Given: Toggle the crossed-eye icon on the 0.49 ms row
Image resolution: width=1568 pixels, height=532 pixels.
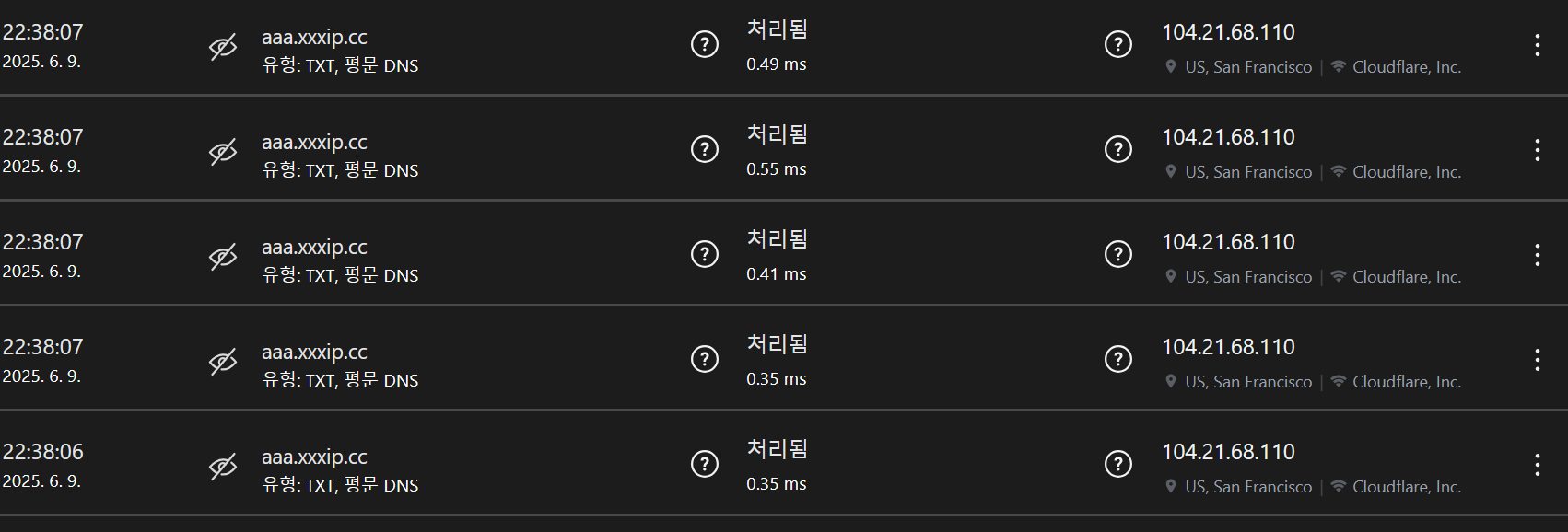Looking at the screenshot, I should [223, 46].
